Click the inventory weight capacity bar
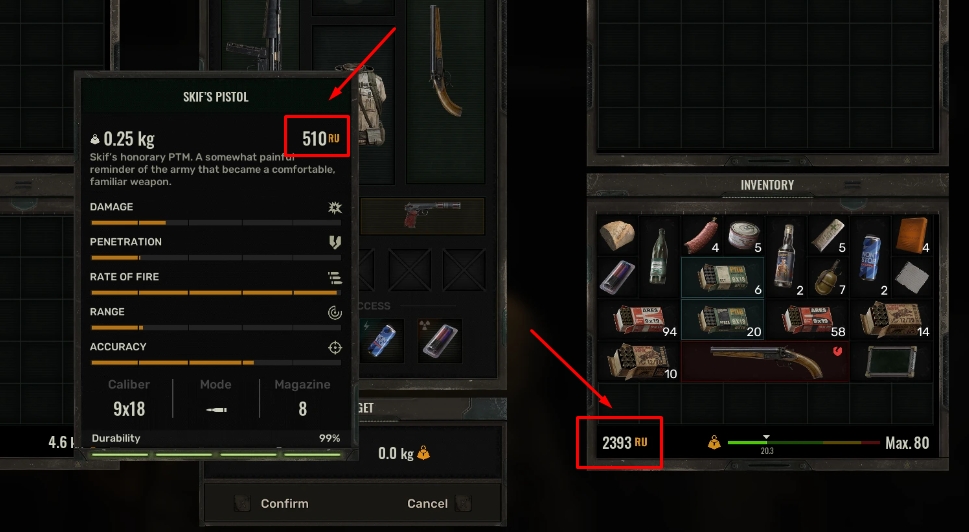The height and width of the screenshot is (532, 969). pyautogui.click(x=803, y=442)
